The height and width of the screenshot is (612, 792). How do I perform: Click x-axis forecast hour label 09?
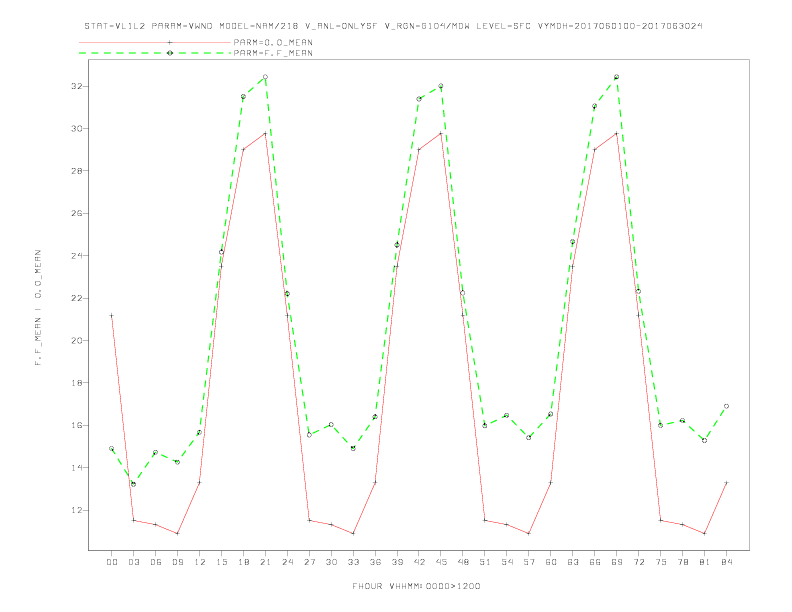(177, 562)
